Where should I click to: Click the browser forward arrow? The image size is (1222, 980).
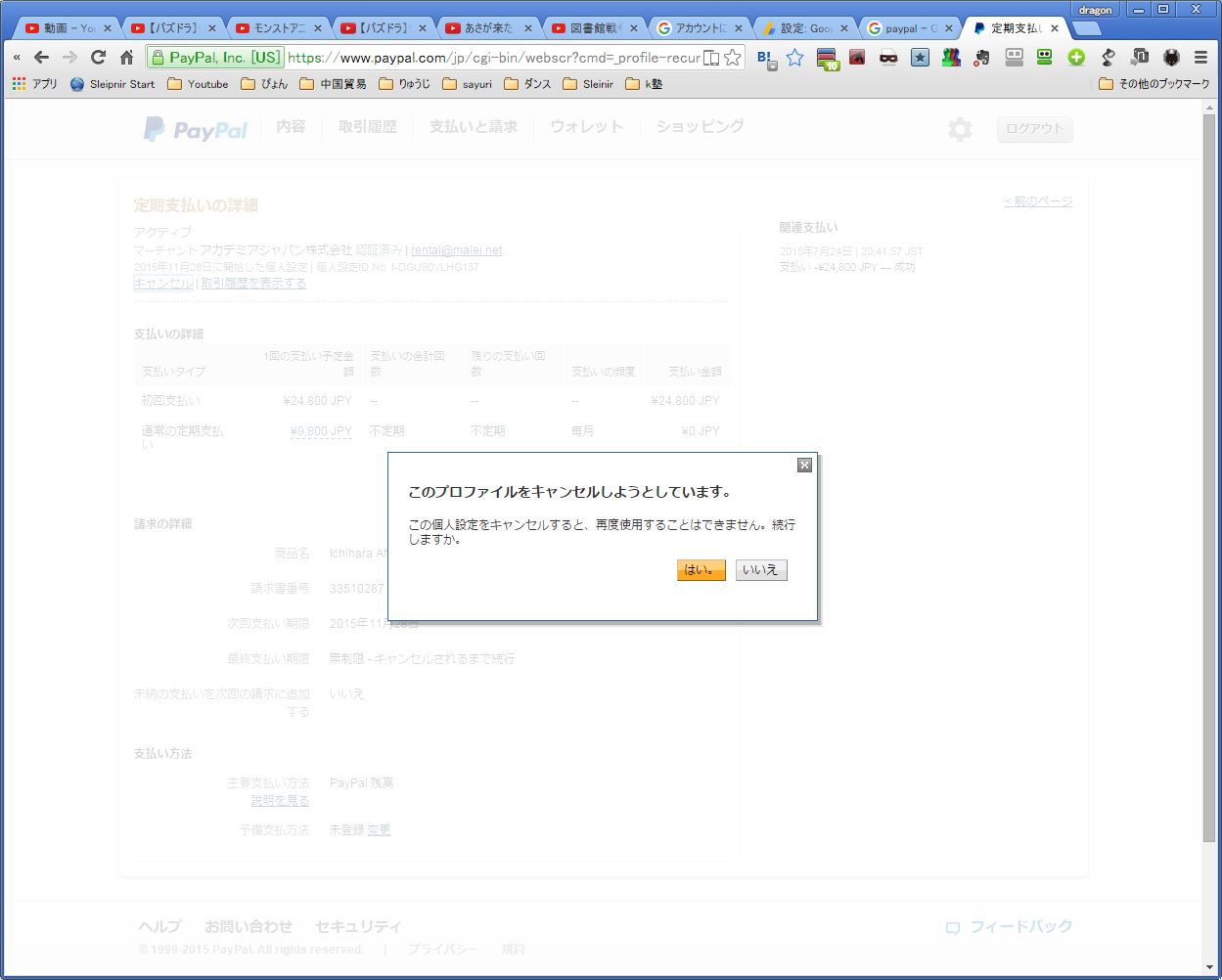[69, 58]
